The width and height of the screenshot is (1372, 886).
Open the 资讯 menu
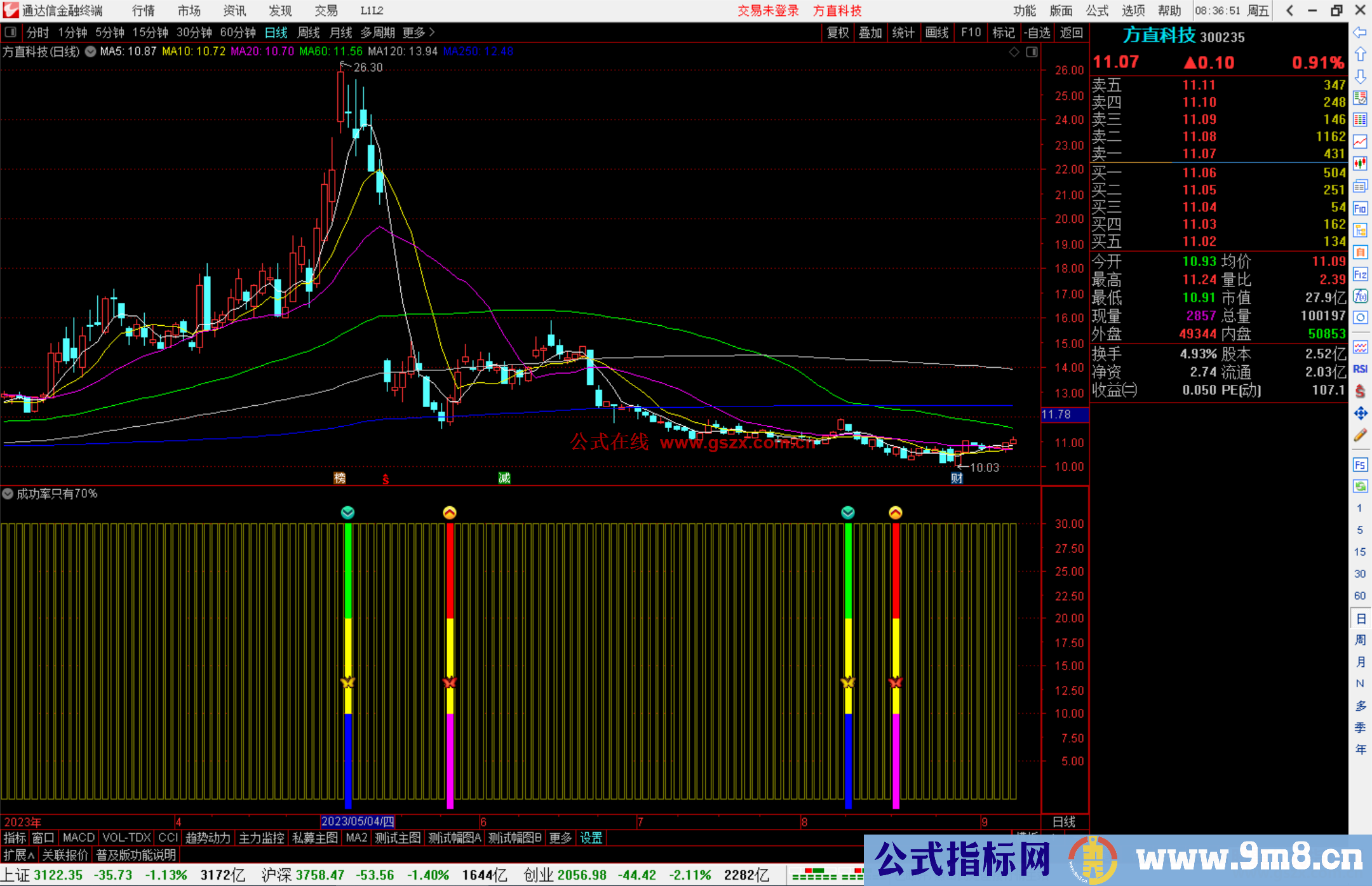click(x=234, y=10)
